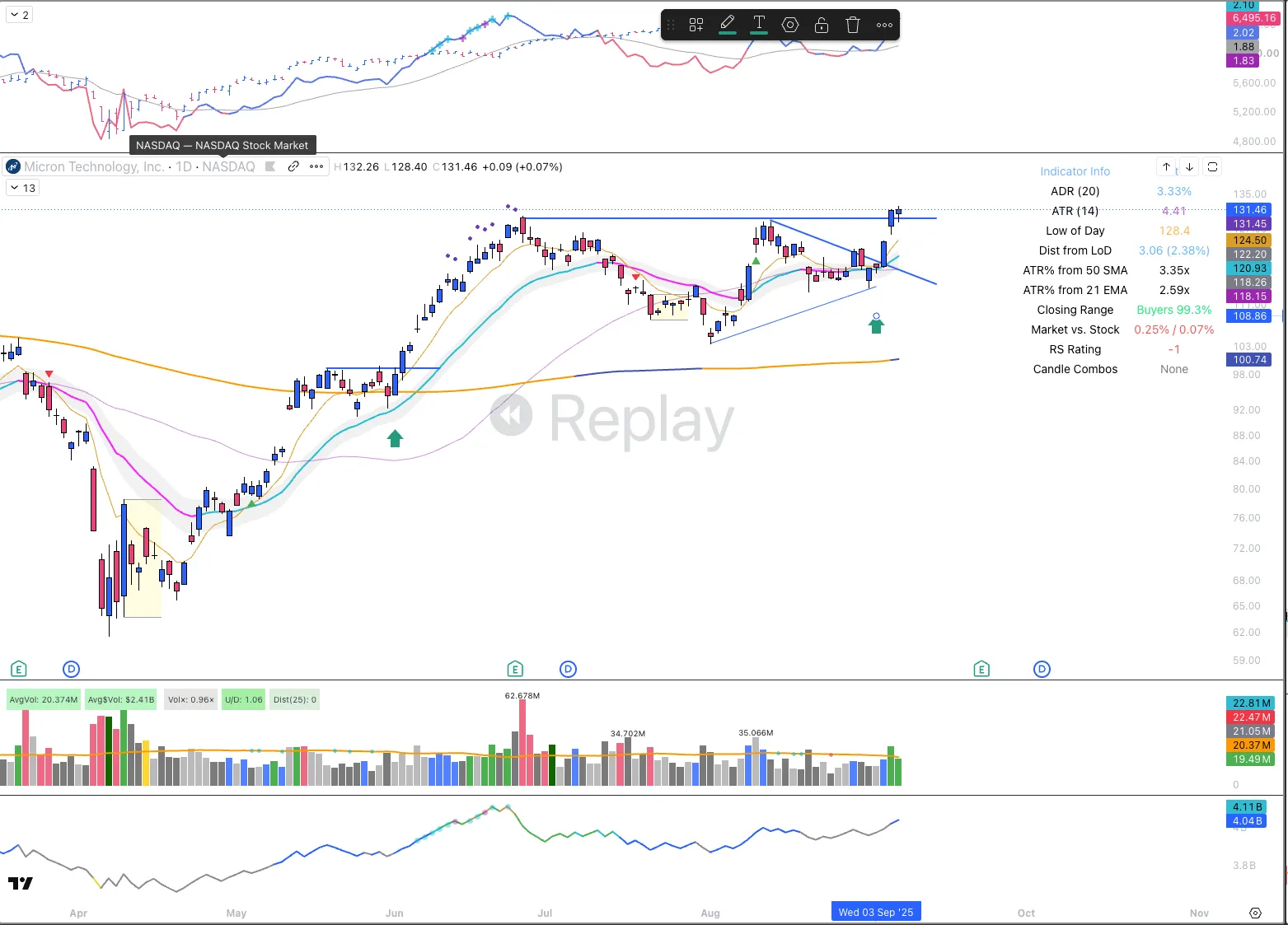
Task: Delete drawing with the trash icon
Action: [853, 25]
